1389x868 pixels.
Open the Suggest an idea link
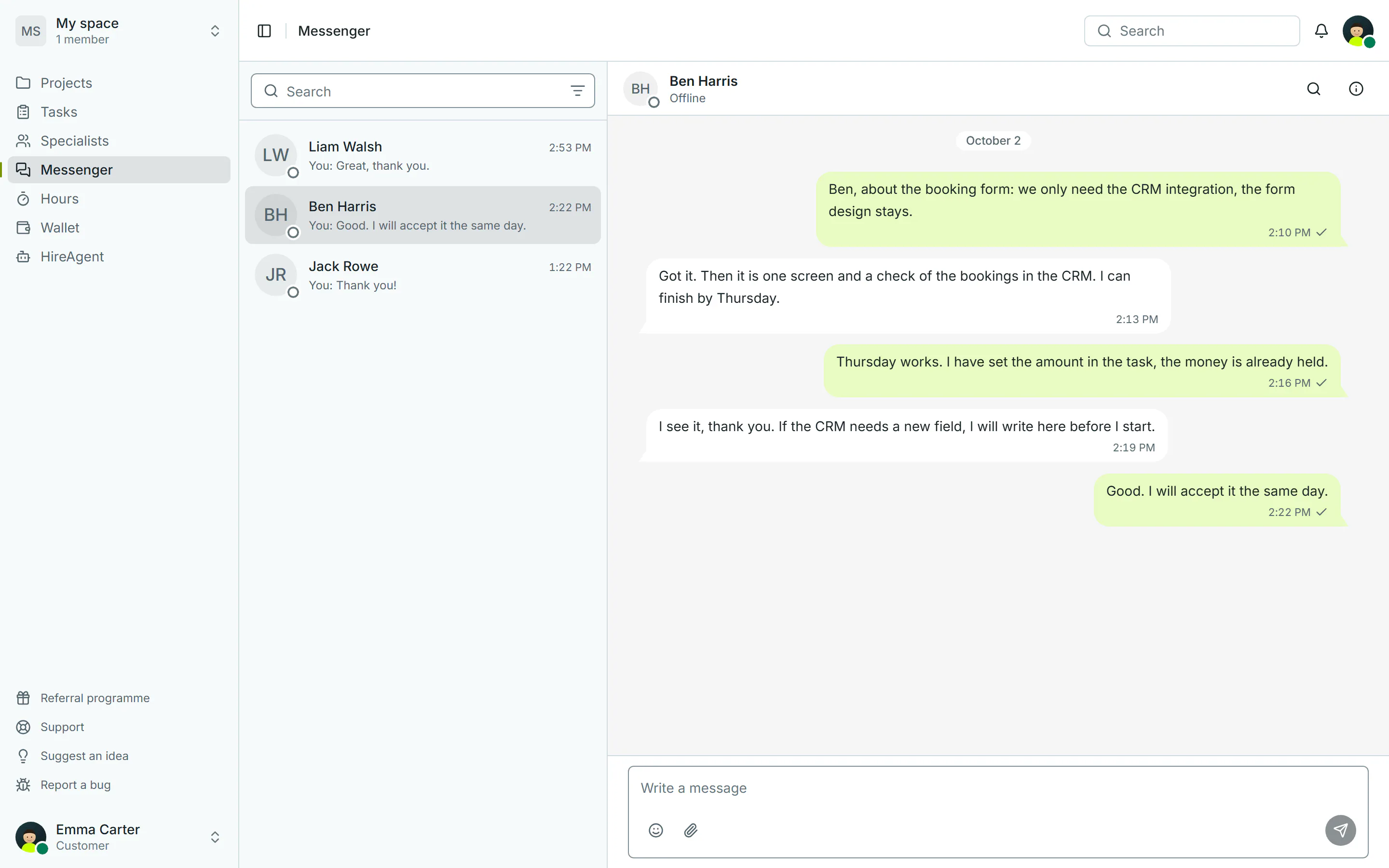click(x=120, y=756)
